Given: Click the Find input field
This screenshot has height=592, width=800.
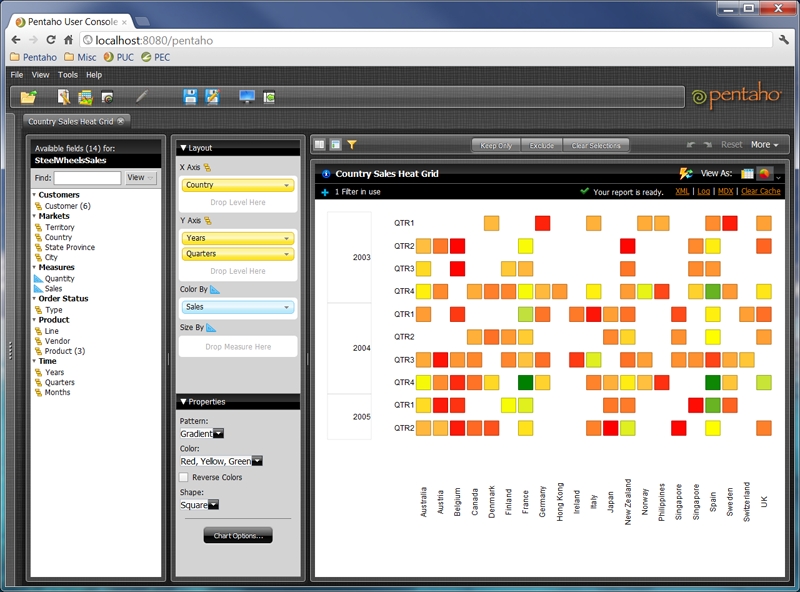Looking at the screenshot, I should click(x=87, y=178).
